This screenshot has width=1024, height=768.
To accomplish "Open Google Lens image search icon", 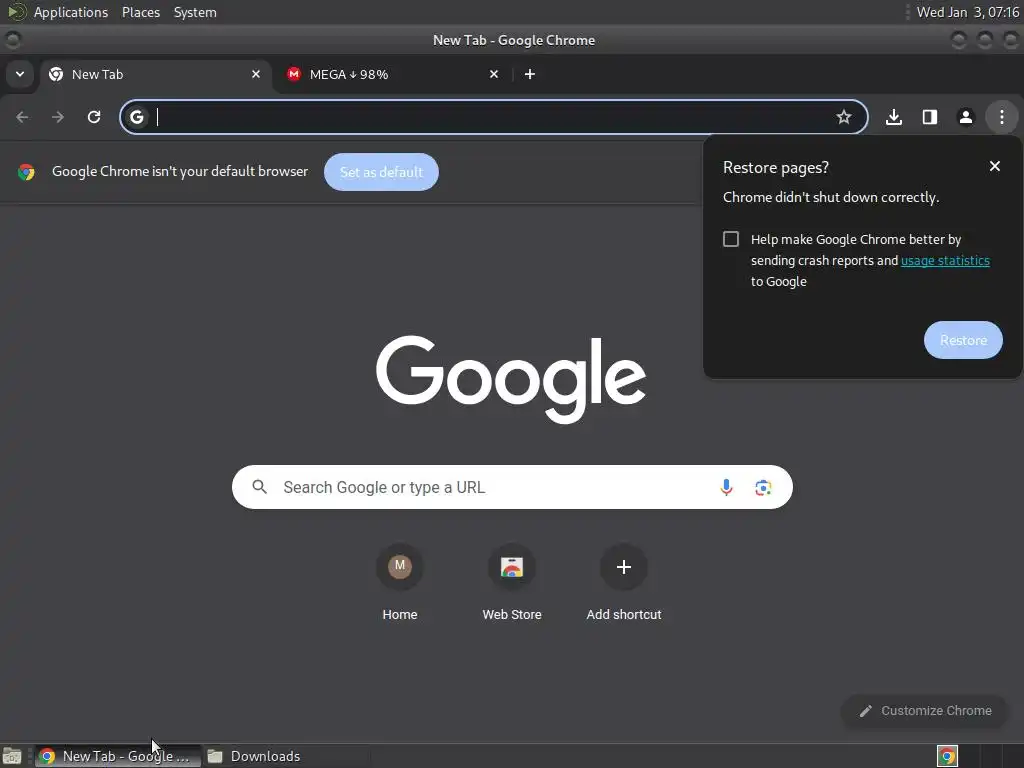I will coord(763,487).
